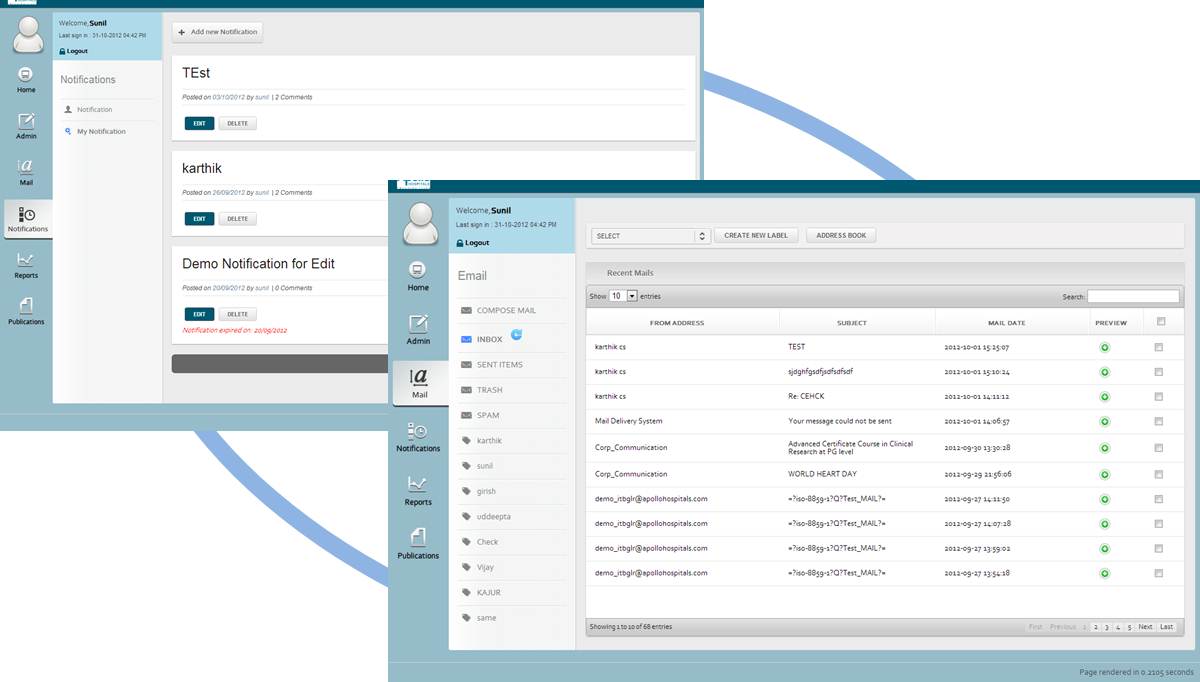Select checkbox for Mail Delivery System email

click(1158, 422)
